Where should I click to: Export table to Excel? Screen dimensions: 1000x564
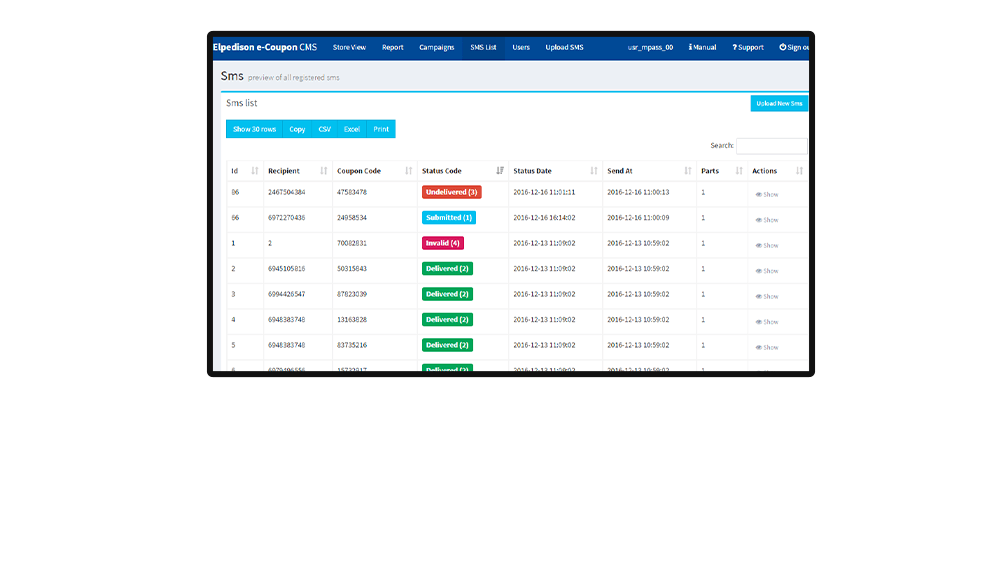click(x=351, y=129)
